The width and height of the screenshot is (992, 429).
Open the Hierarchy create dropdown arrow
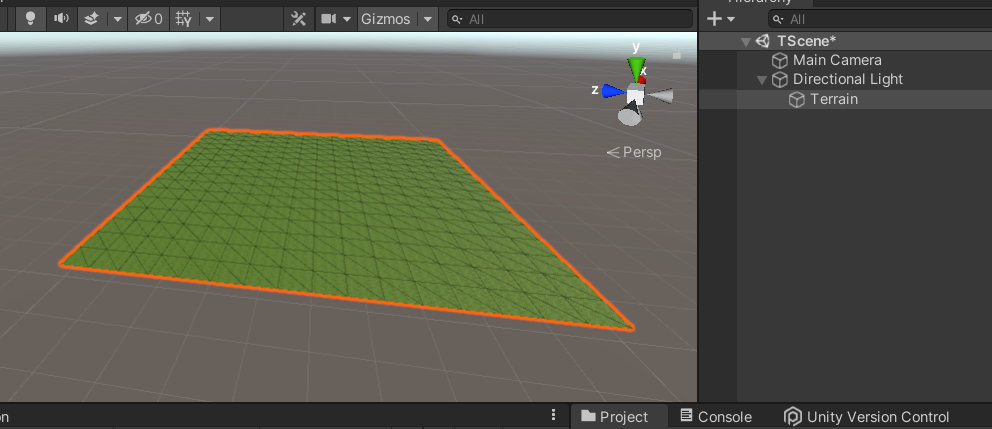pos(731,19)
